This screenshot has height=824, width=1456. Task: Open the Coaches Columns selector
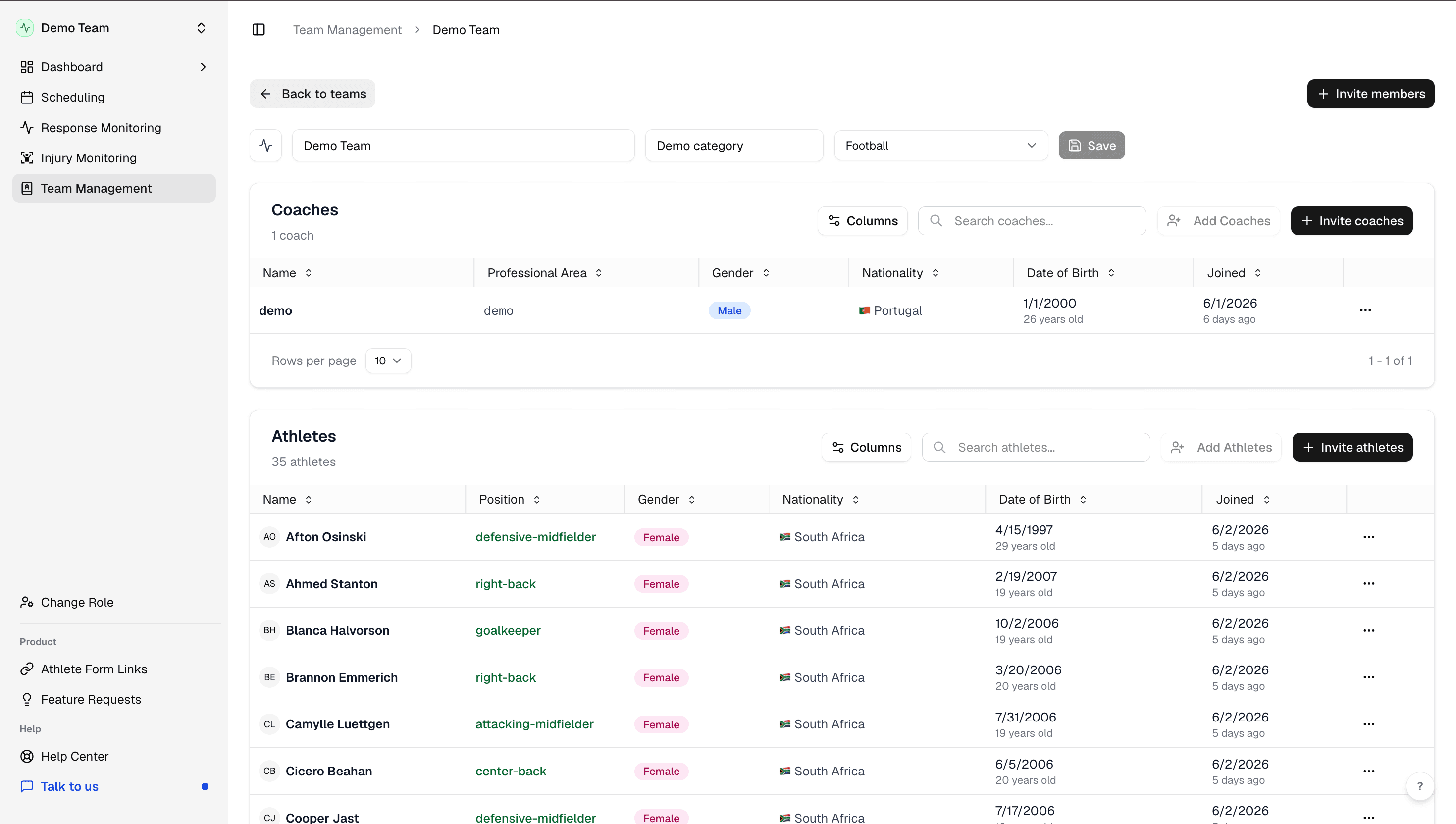(x=862, y=221)
